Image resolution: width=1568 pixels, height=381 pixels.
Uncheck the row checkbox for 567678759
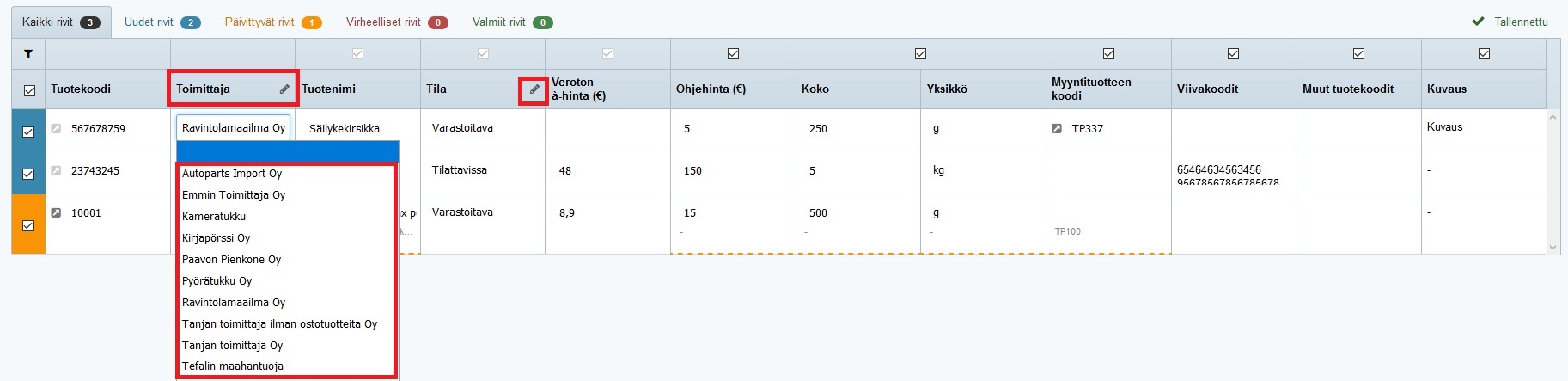[28, 132]
